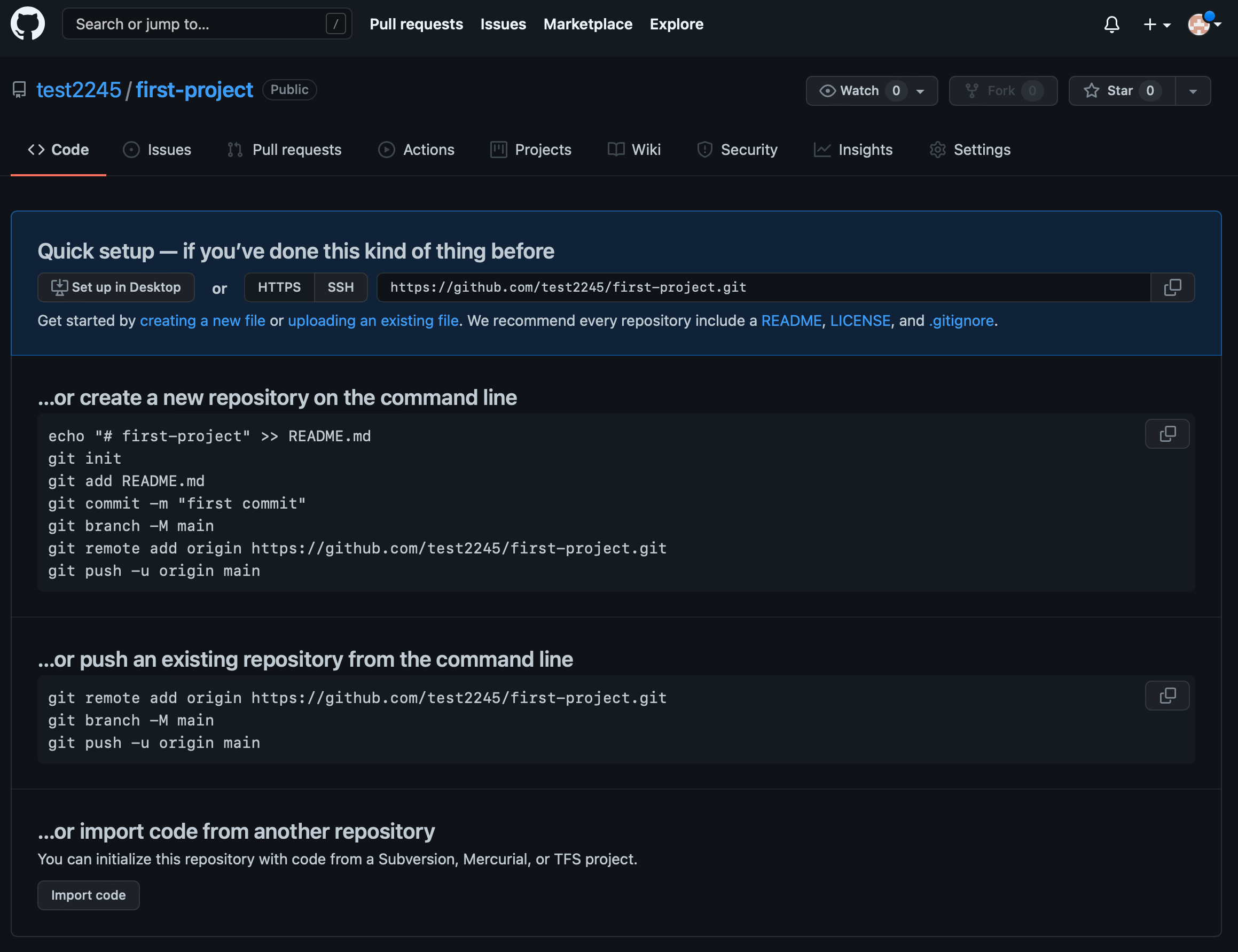Open the first-project repository link
This screenshot has height=952, width=1238.
tap(194, 90)
